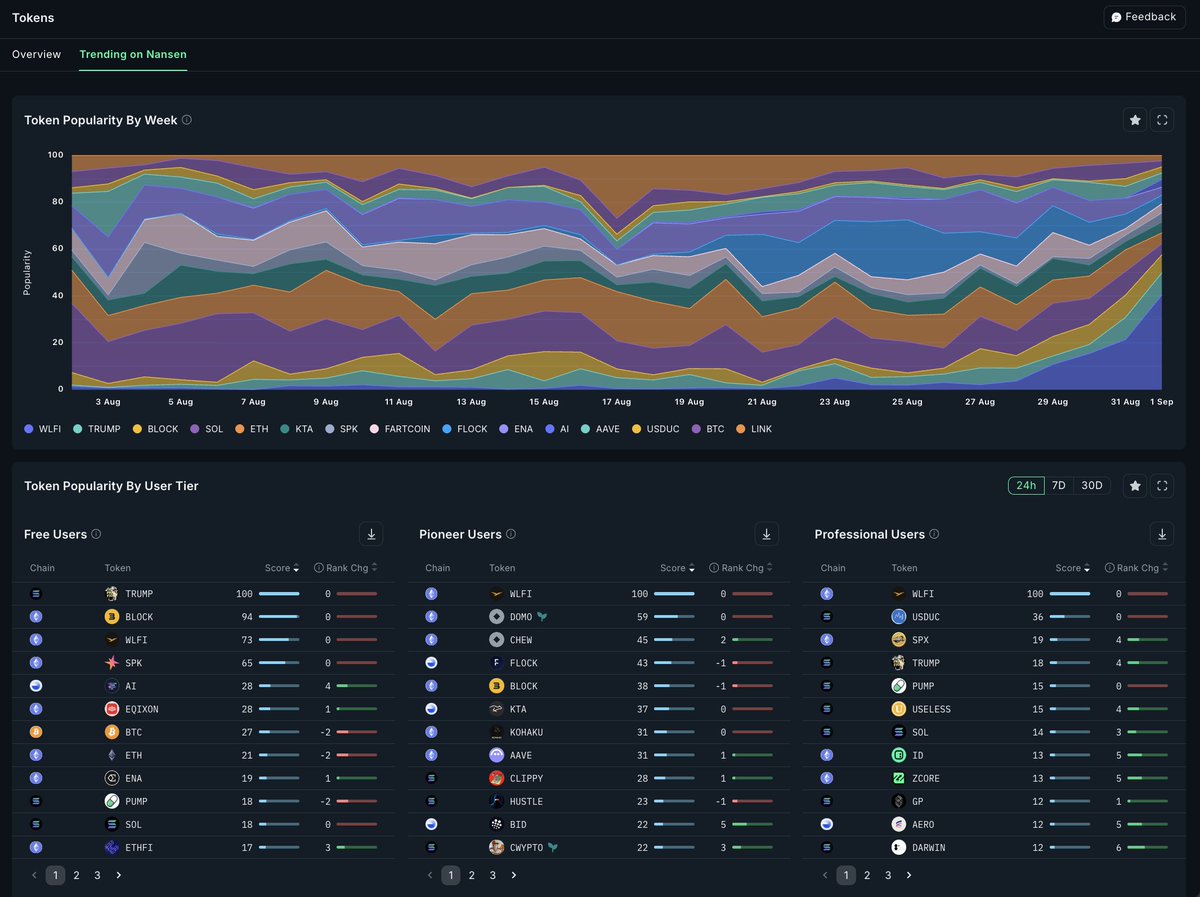Show info tooltip for Free Users

click(96, 534)
